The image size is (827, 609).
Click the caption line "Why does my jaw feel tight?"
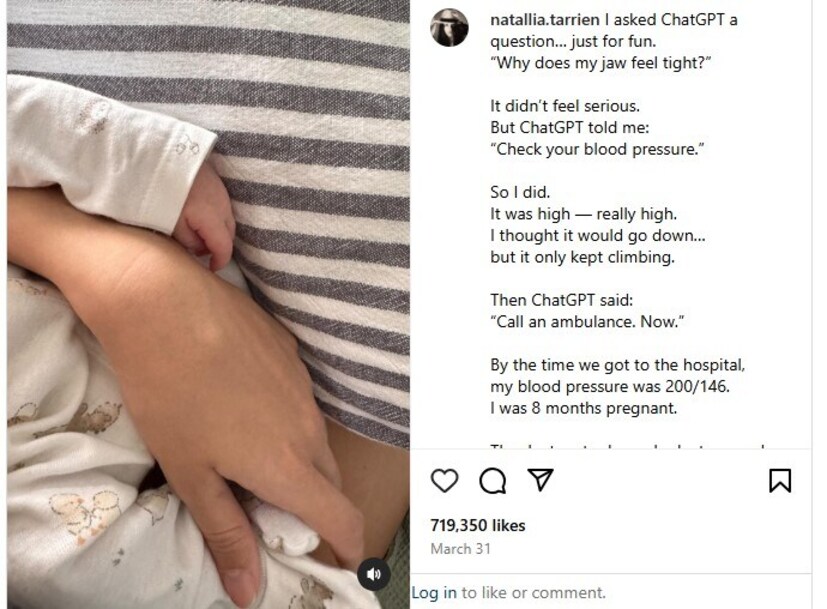(x=600, y=63)
